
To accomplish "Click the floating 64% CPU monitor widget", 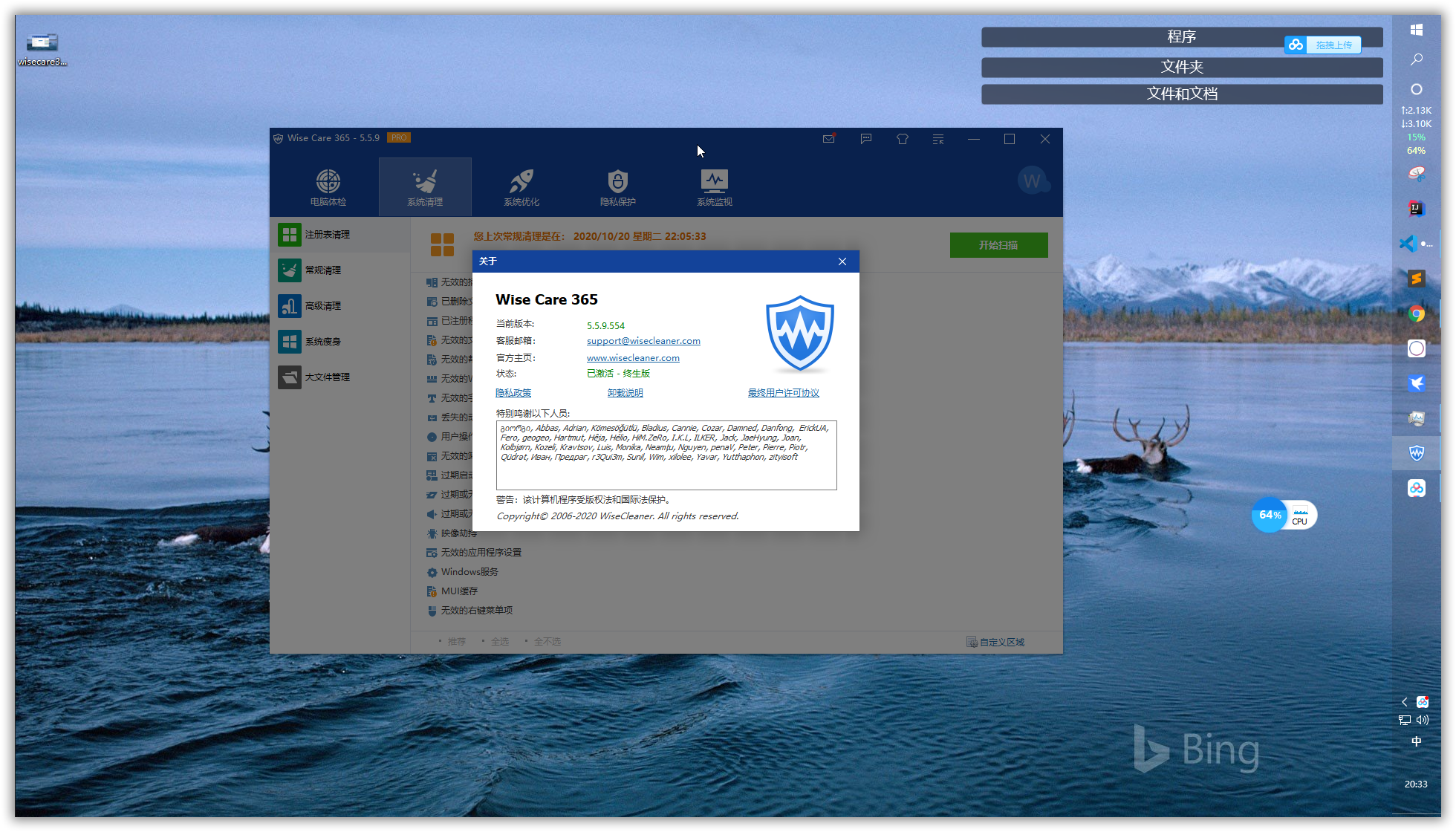I will click(x=1284, y=515).
